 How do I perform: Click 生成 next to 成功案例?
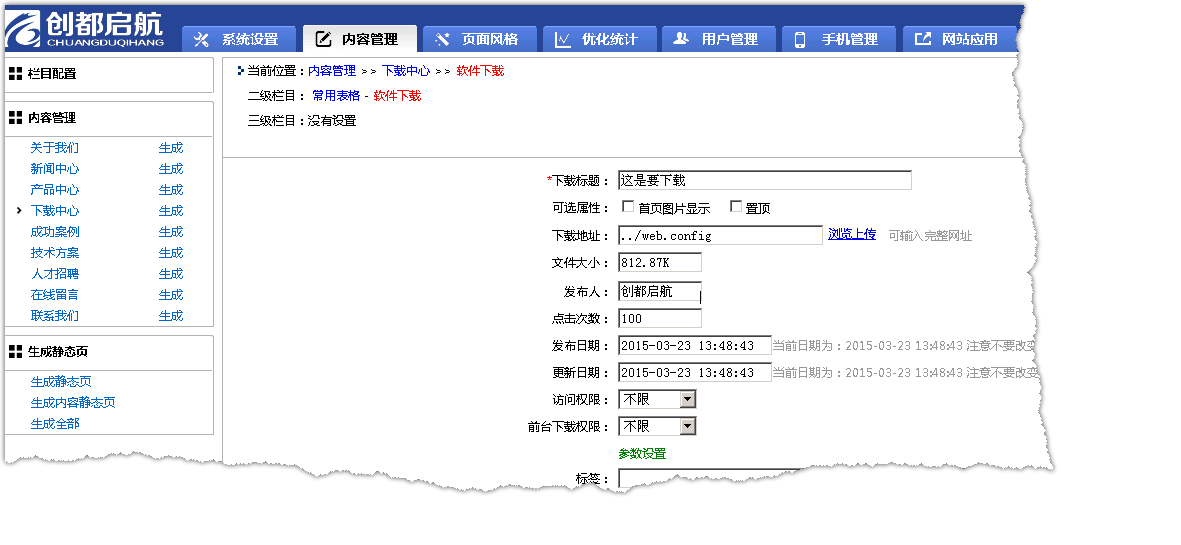pos(171,232)
